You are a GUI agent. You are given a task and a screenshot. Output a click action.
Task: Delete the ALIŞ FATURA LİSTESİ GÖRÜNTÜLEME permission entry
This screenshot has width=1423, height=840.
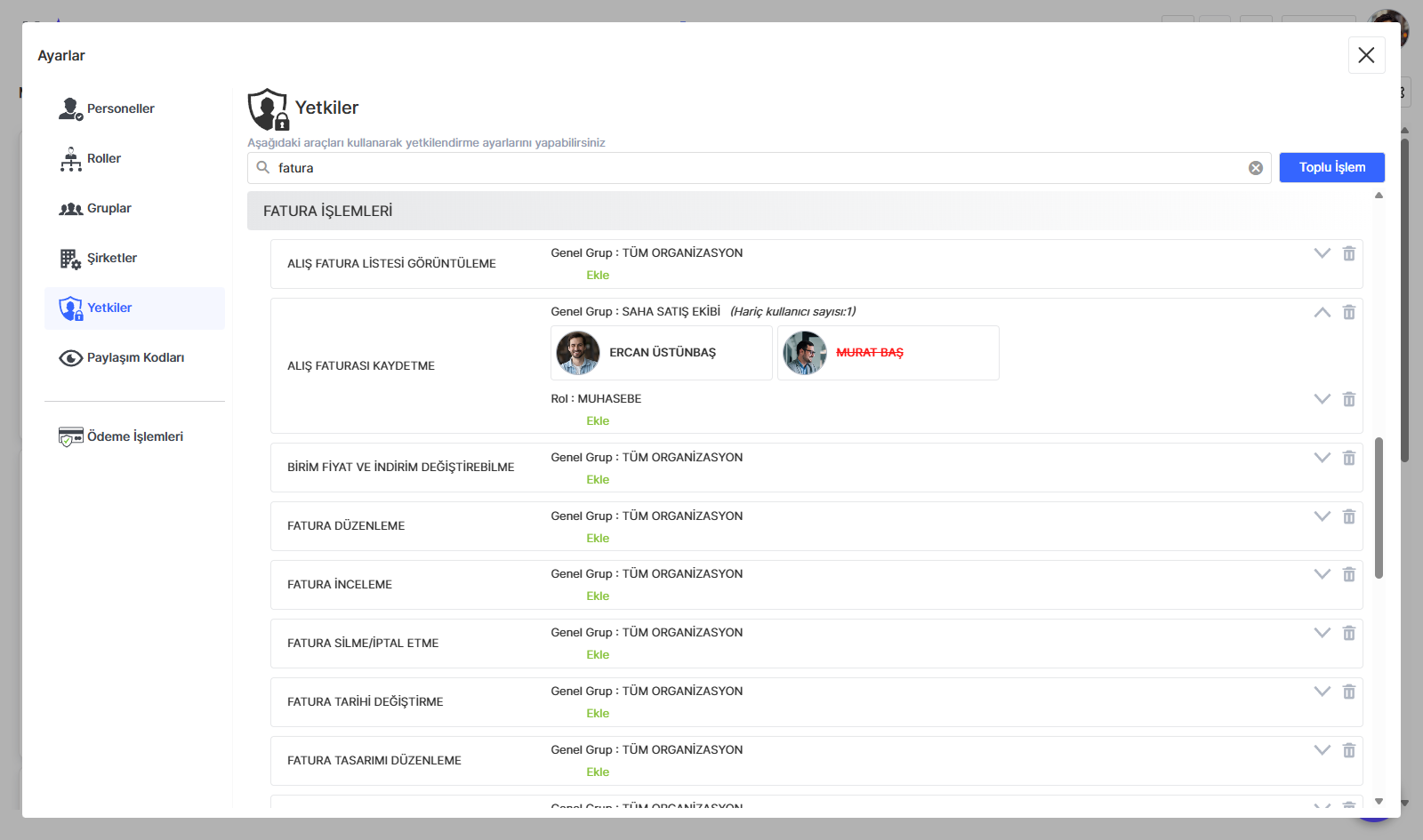coord(1348,253)
